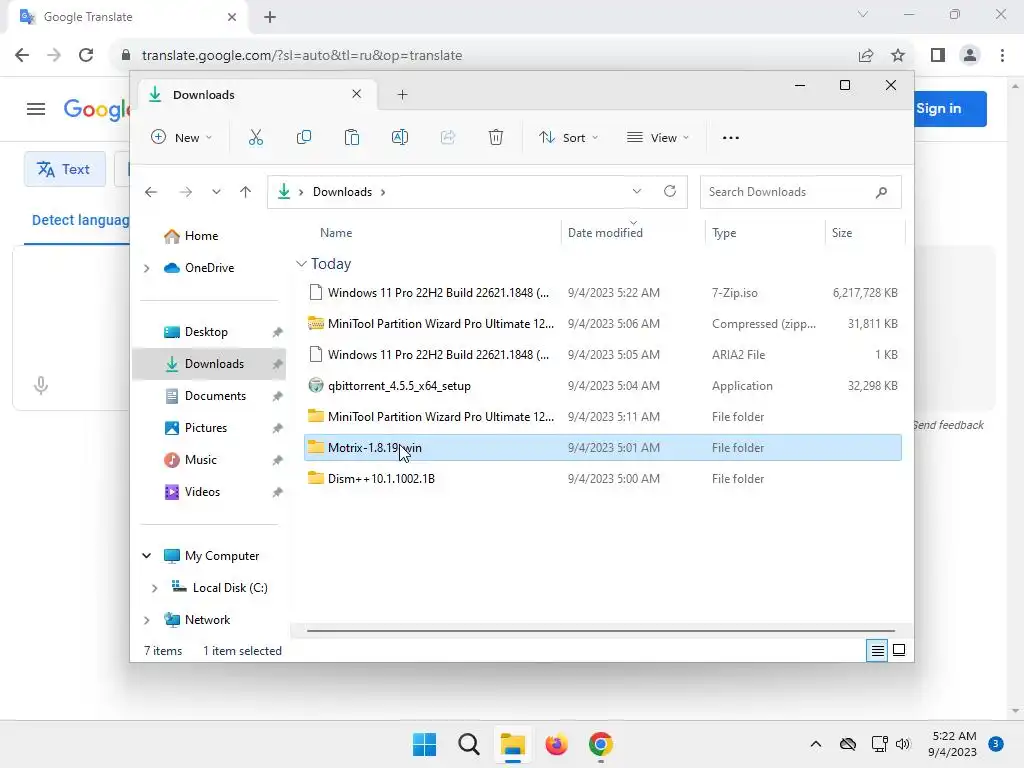Click File Explorer icon on taskbar
This screenshot has height=768, width=1024.
click(x=513, y=744)
